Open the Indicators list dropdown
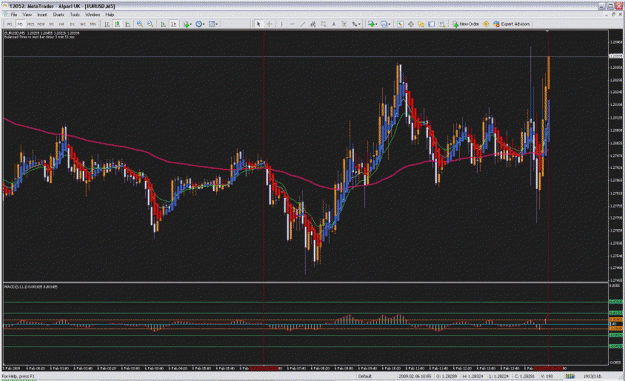The height and width of the screenshot is (381, 625). pyautogui.click(x=188, y=24)
